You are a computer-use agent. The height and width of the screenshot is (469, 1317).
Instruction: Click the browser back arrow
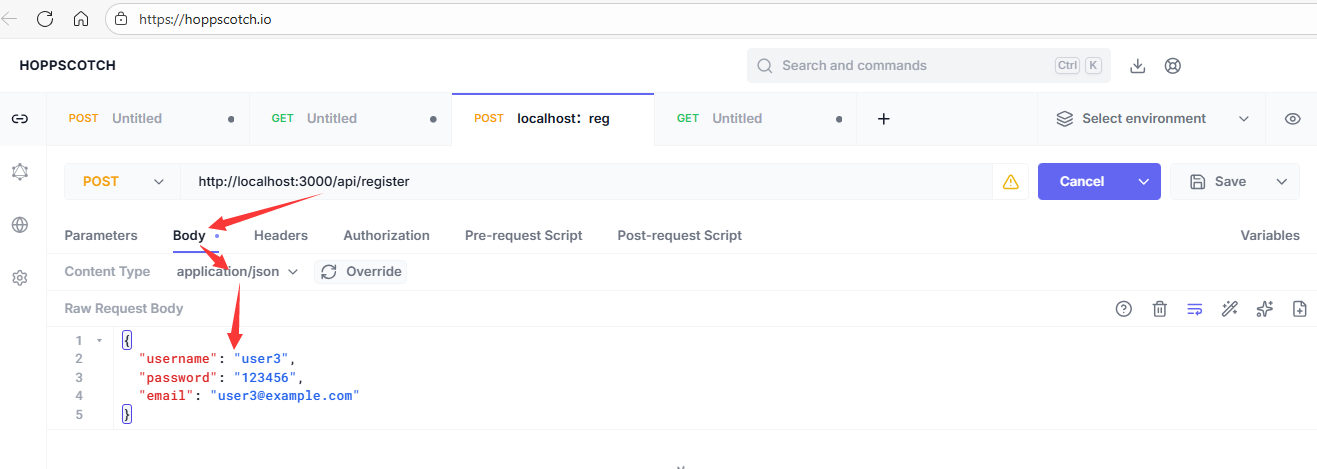coord(9,18)
